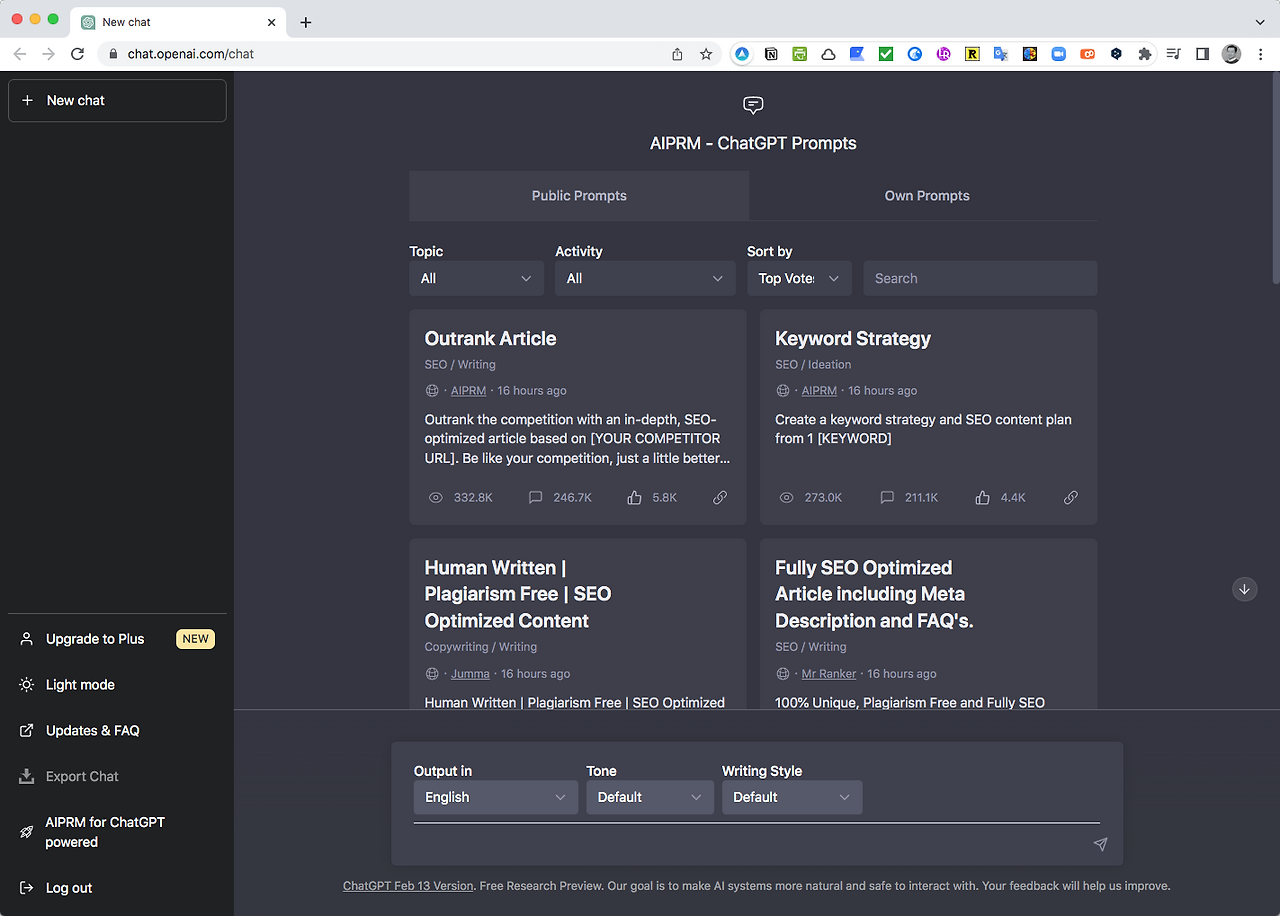Toggle the browser side panel icon
This screenshot has height=916, width=1280.
(1203, 54)
